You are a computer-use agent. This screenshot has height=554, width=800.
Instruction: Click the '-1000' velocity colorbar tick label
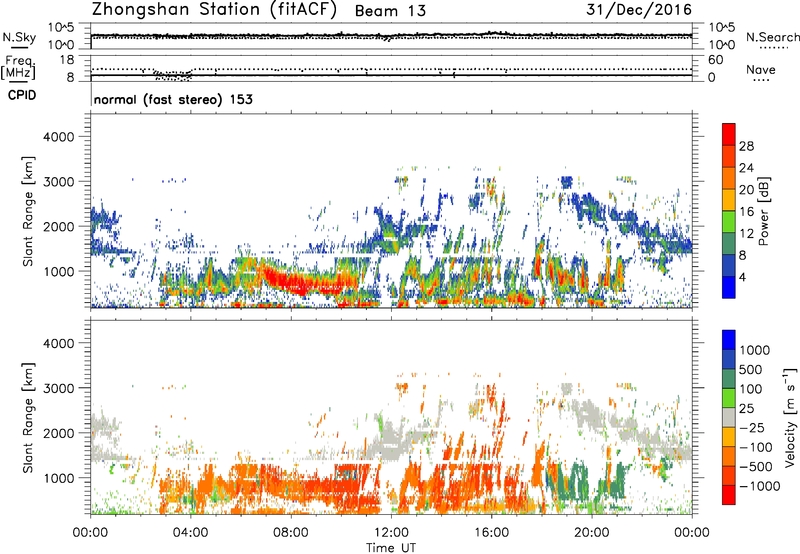click(x=759, y=486)
